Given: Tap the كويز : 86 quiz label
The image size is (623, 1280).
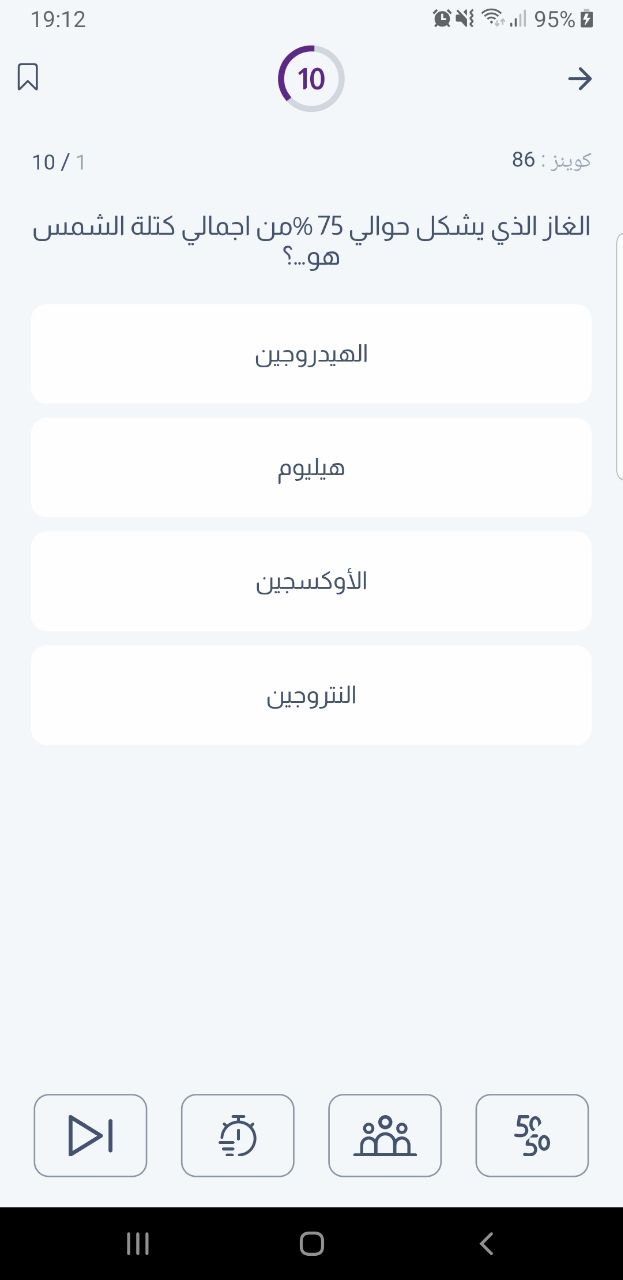Looking at the screenshot, I should pos(551,160).
